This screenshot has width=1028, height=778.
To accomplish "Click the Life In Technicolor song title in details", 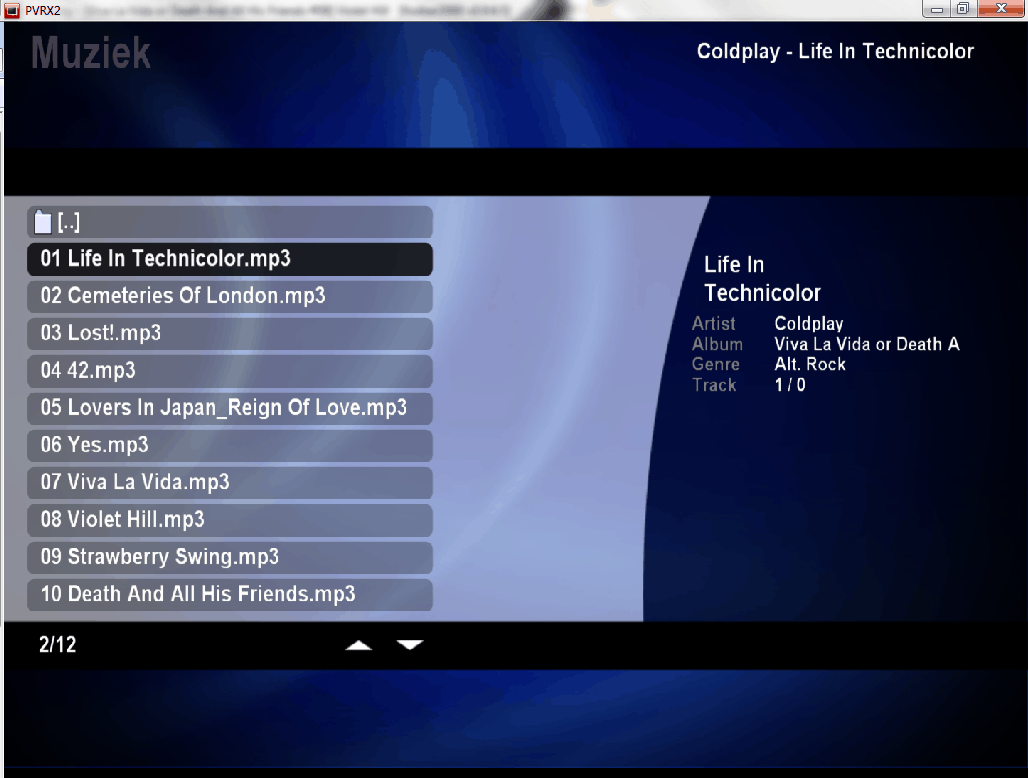I will coord(762,279).
